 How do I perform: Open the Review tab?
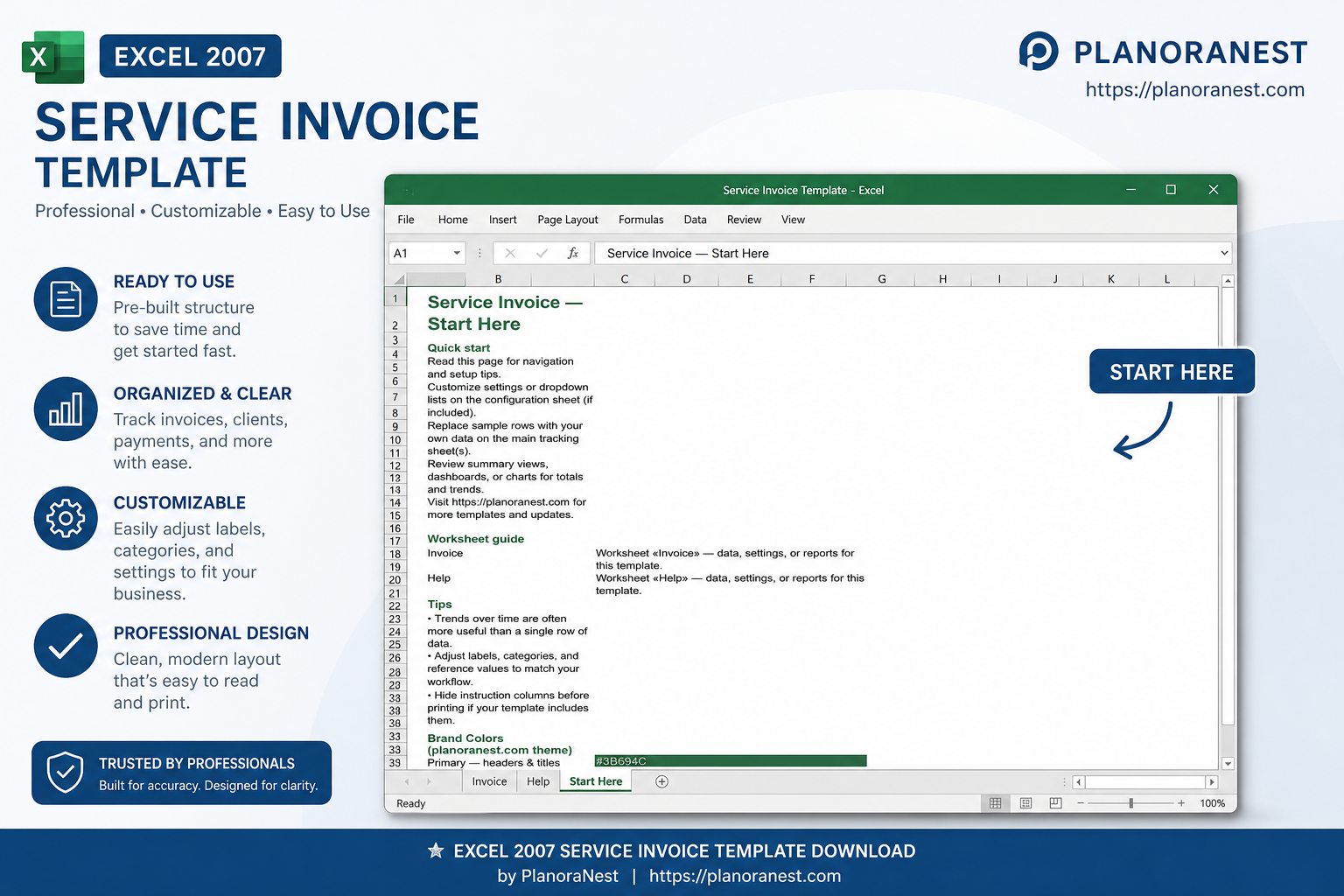(745, 220)
